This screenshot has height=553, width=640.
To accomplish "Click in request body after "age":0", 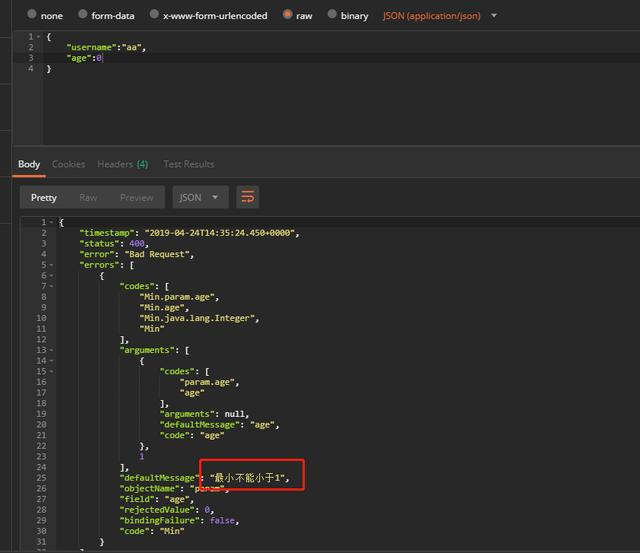I will (104, 58).
